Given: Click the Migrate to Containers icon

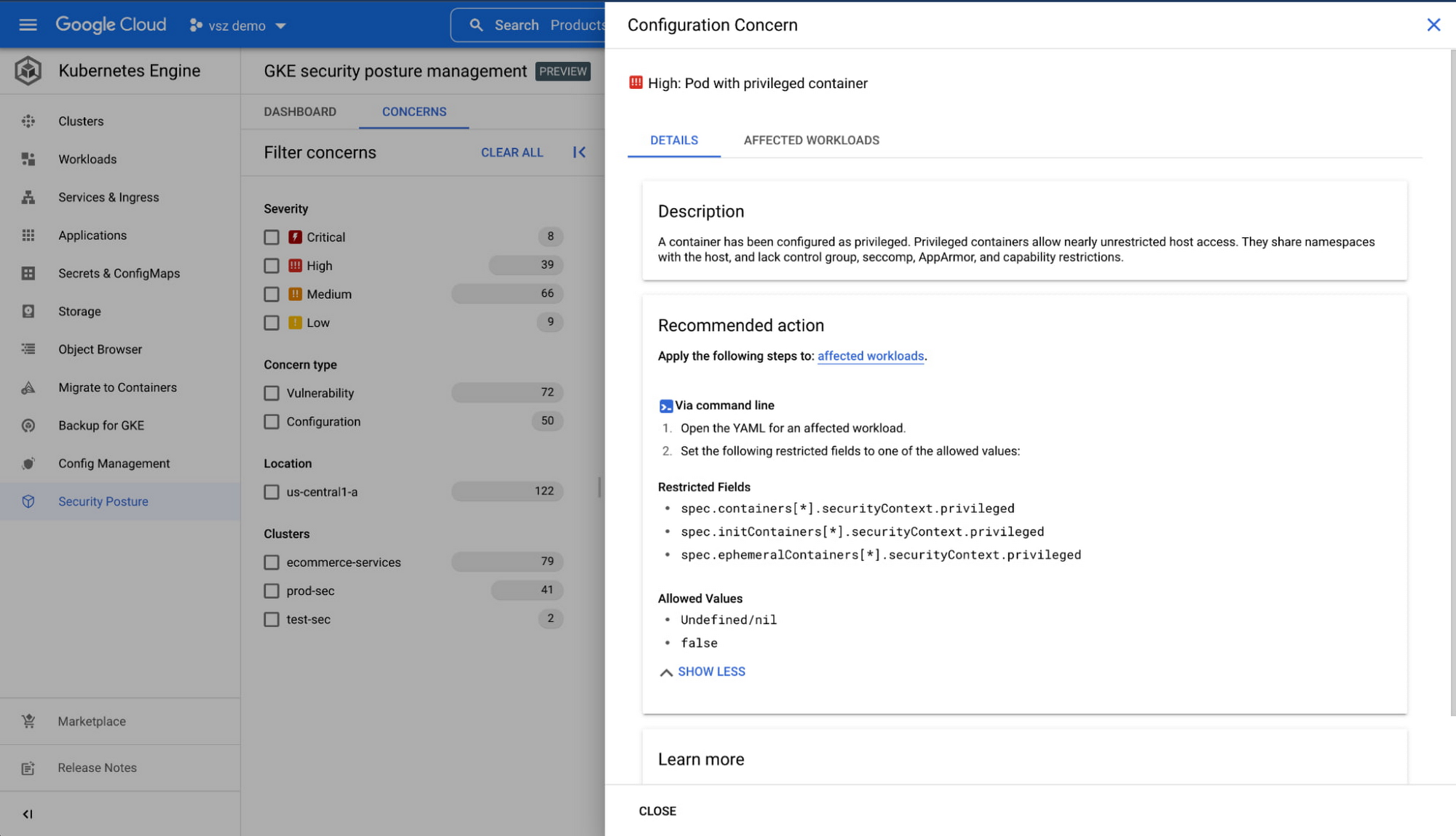Looking at the screenshot, I should tap(28, 387).
